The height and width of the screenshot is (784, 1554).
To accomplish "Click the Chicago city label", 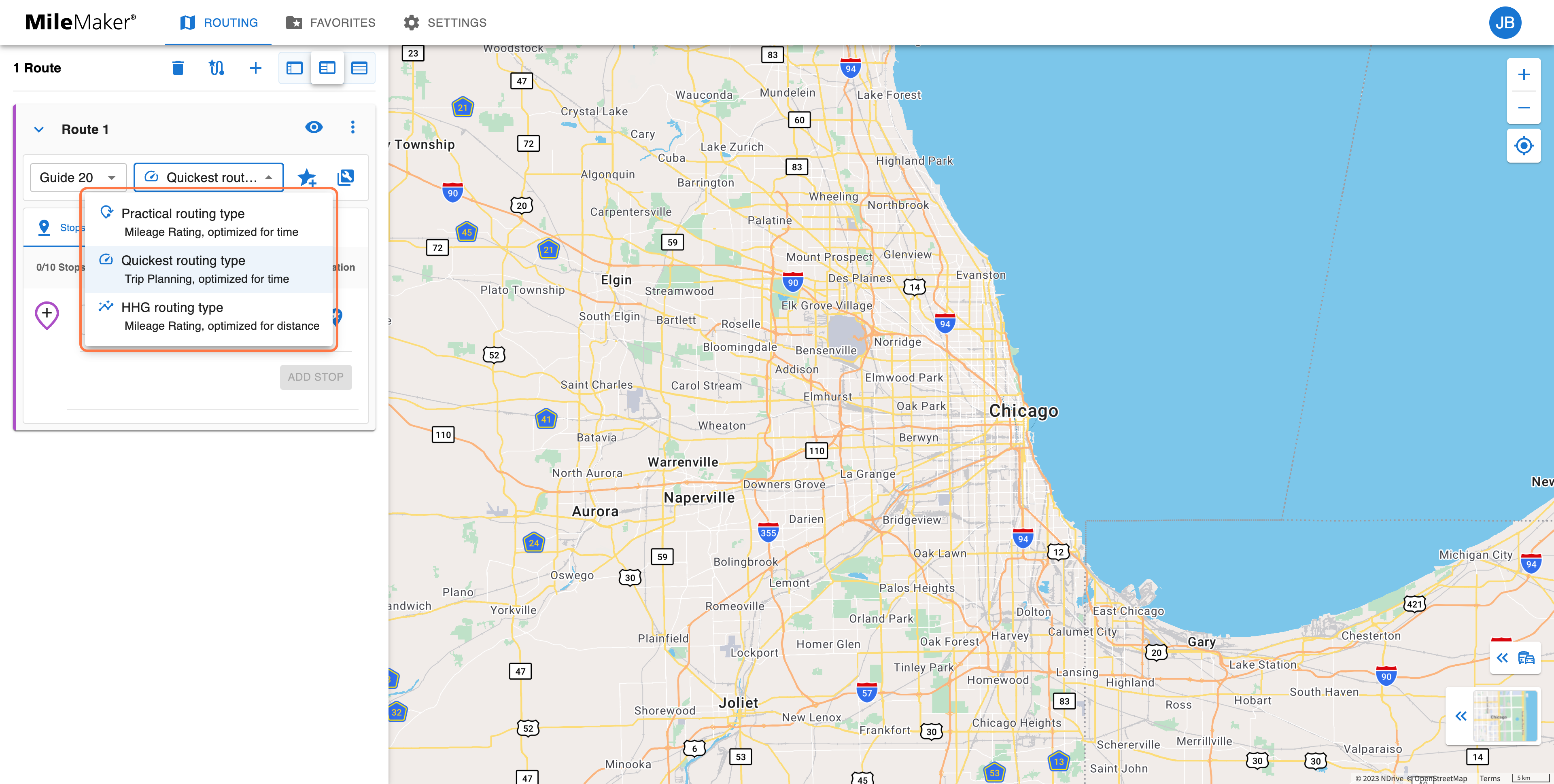I will pos(1024,411).
